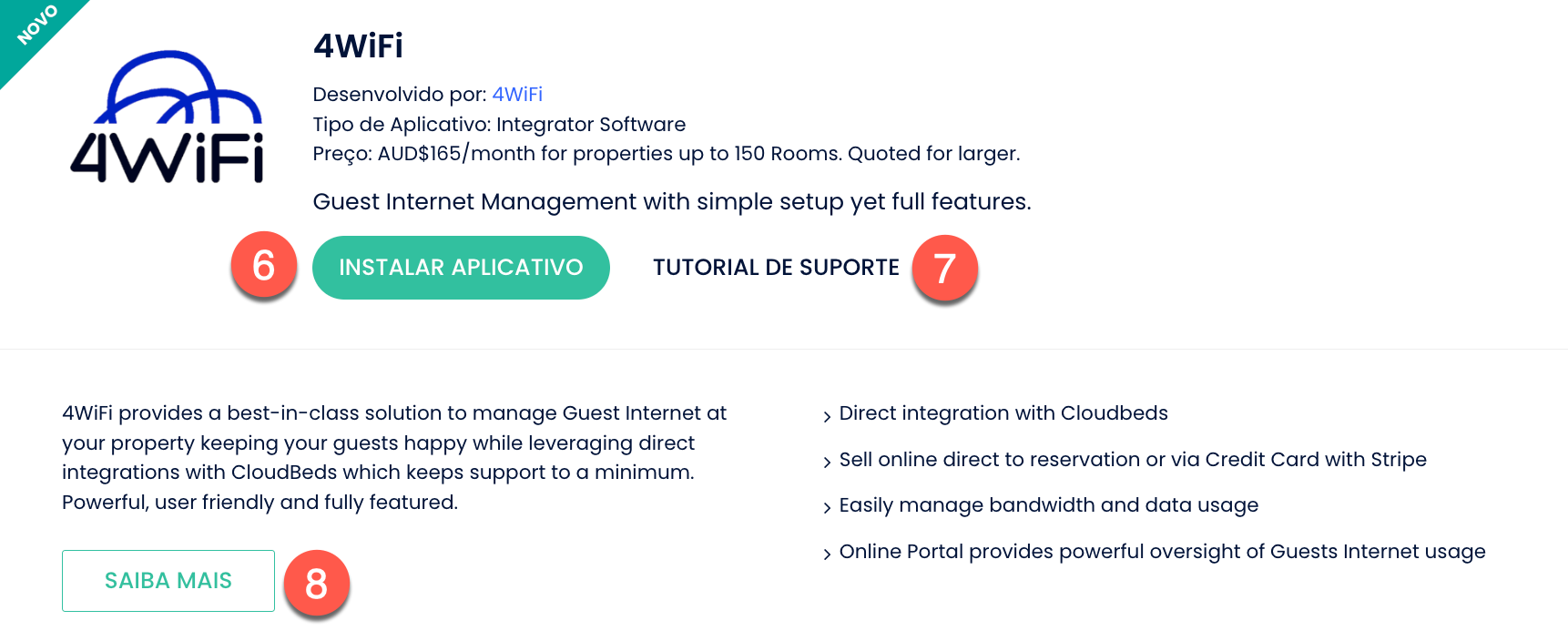
Task: Click the 4WiFi app title heading
Action: tap(358, 46)
